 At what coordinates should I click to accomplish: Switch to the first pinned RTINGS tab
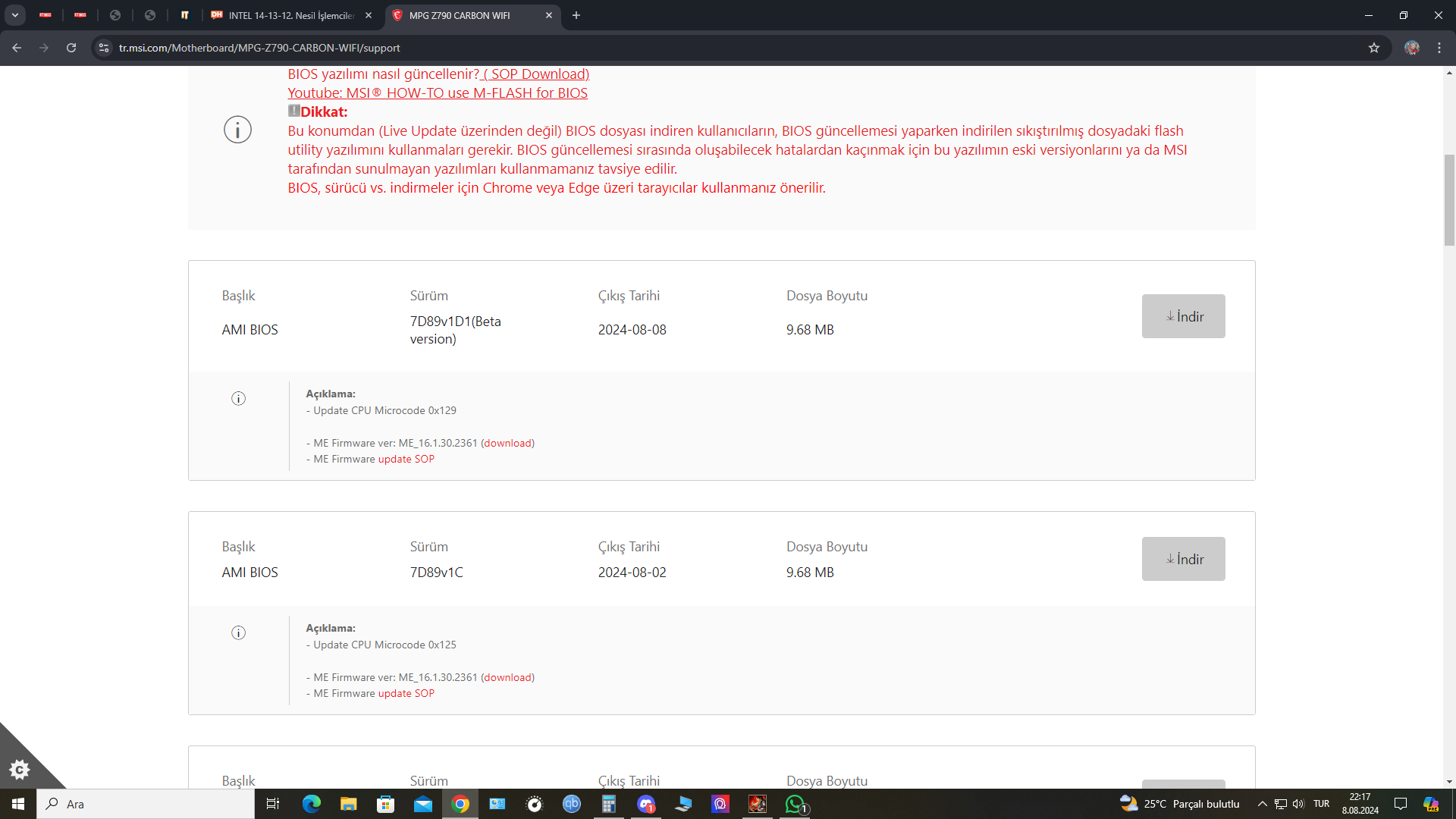click(x=45, y=15)
